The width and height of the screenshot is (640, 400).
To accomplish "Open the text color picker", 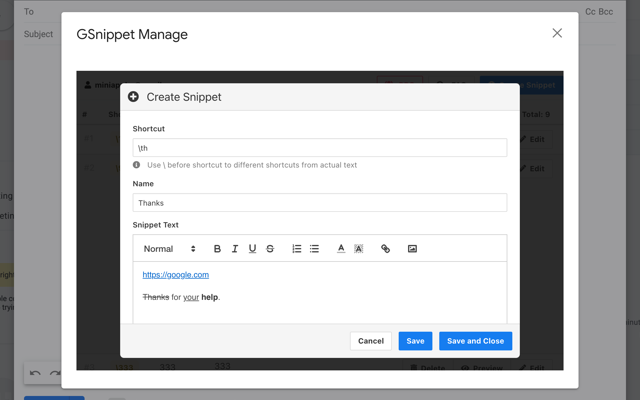I will click(341, 249).
